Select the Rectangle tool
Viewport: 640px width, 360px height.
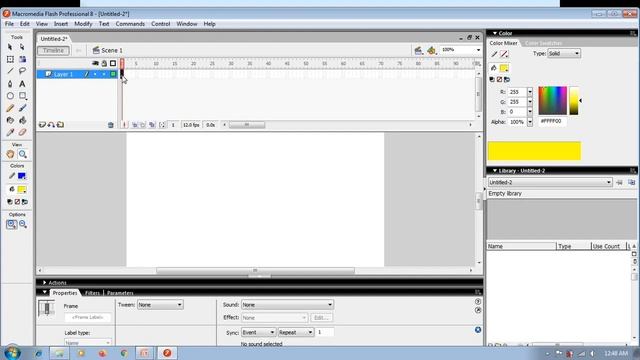pyautogui.click(x=22, y=96)
